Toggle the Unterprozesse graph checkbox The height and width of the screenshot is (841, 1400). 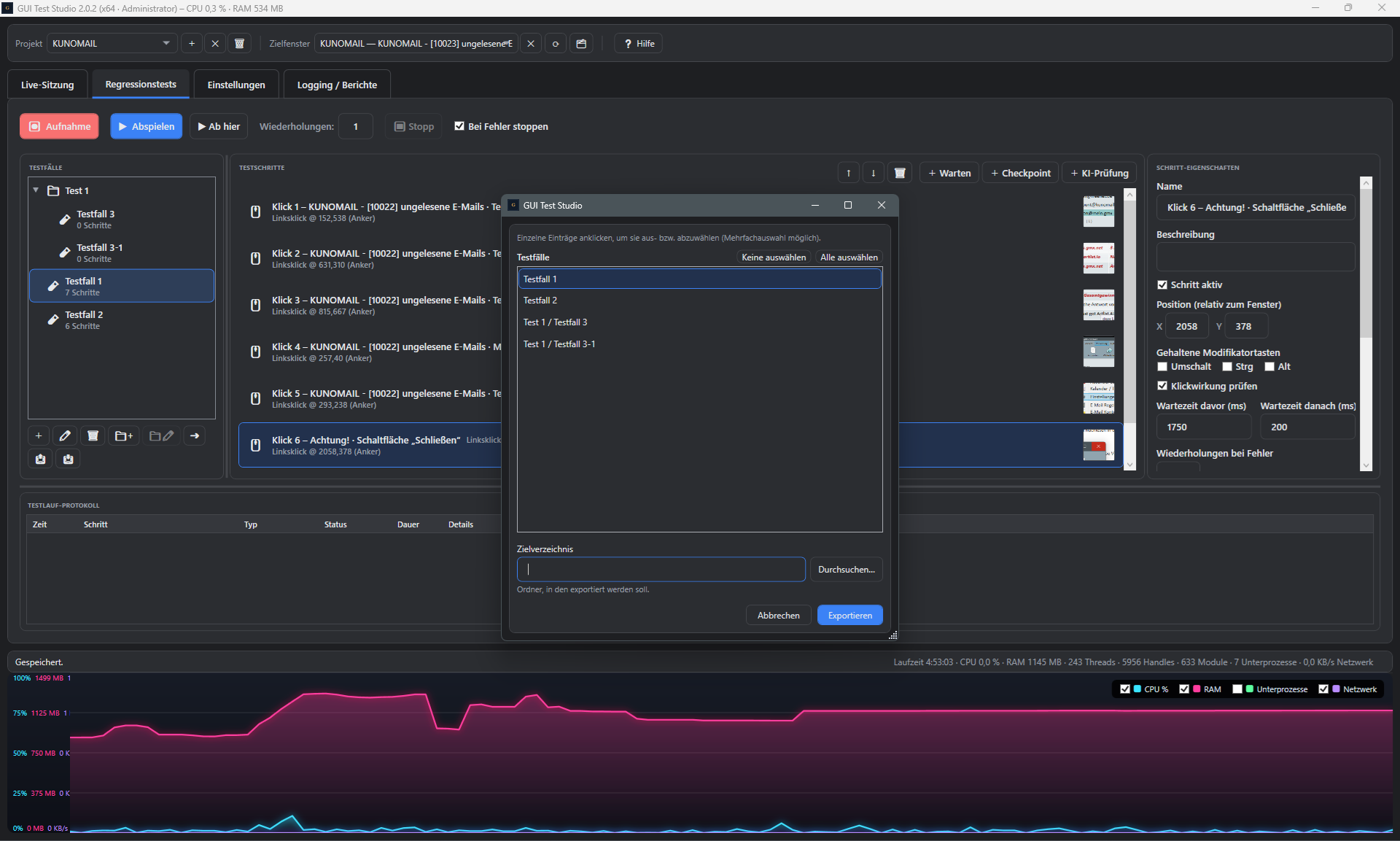tap(1237, 689)
